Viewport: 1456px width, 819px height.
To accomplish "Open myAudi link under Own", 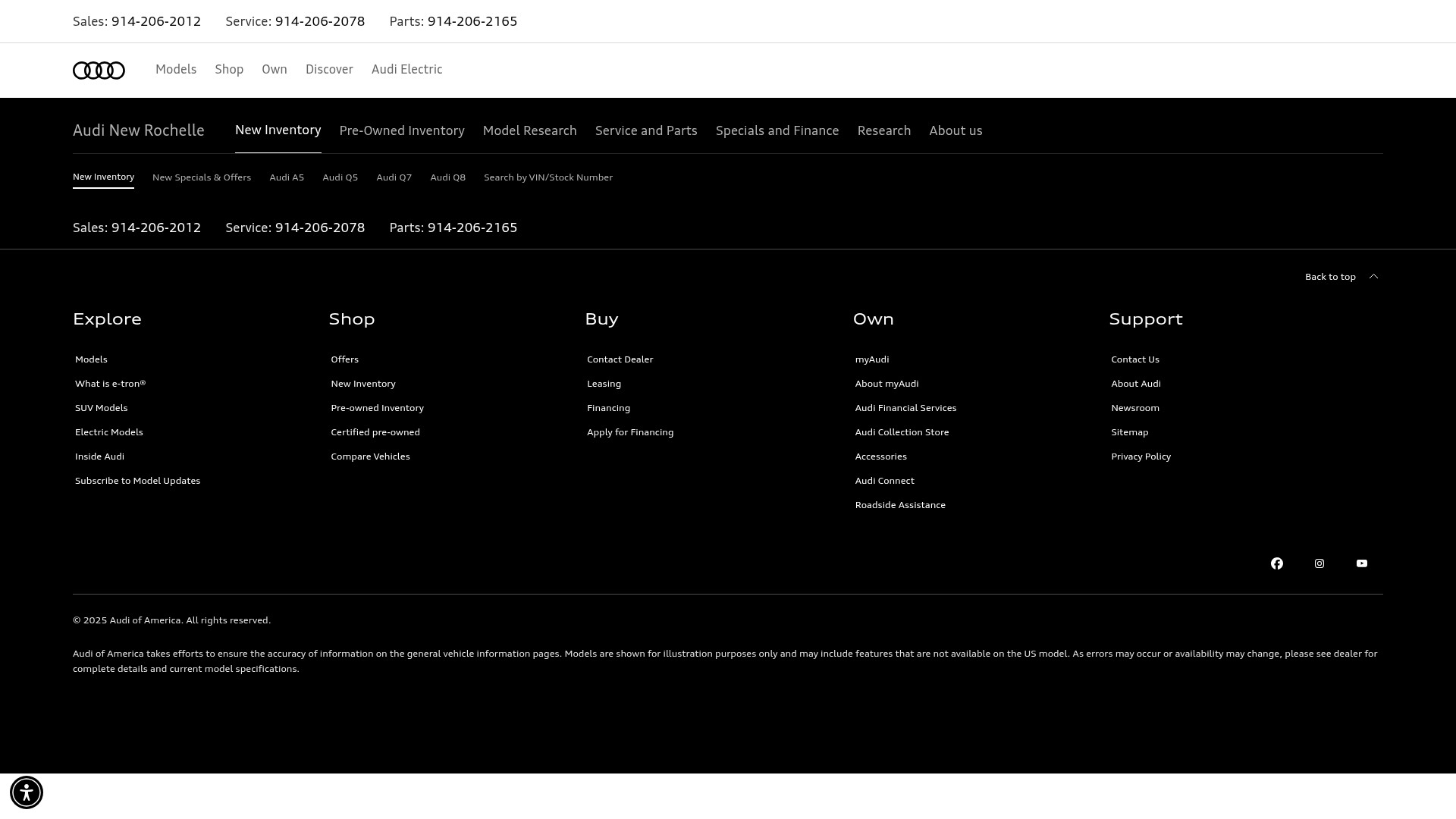I will (871, 359).
